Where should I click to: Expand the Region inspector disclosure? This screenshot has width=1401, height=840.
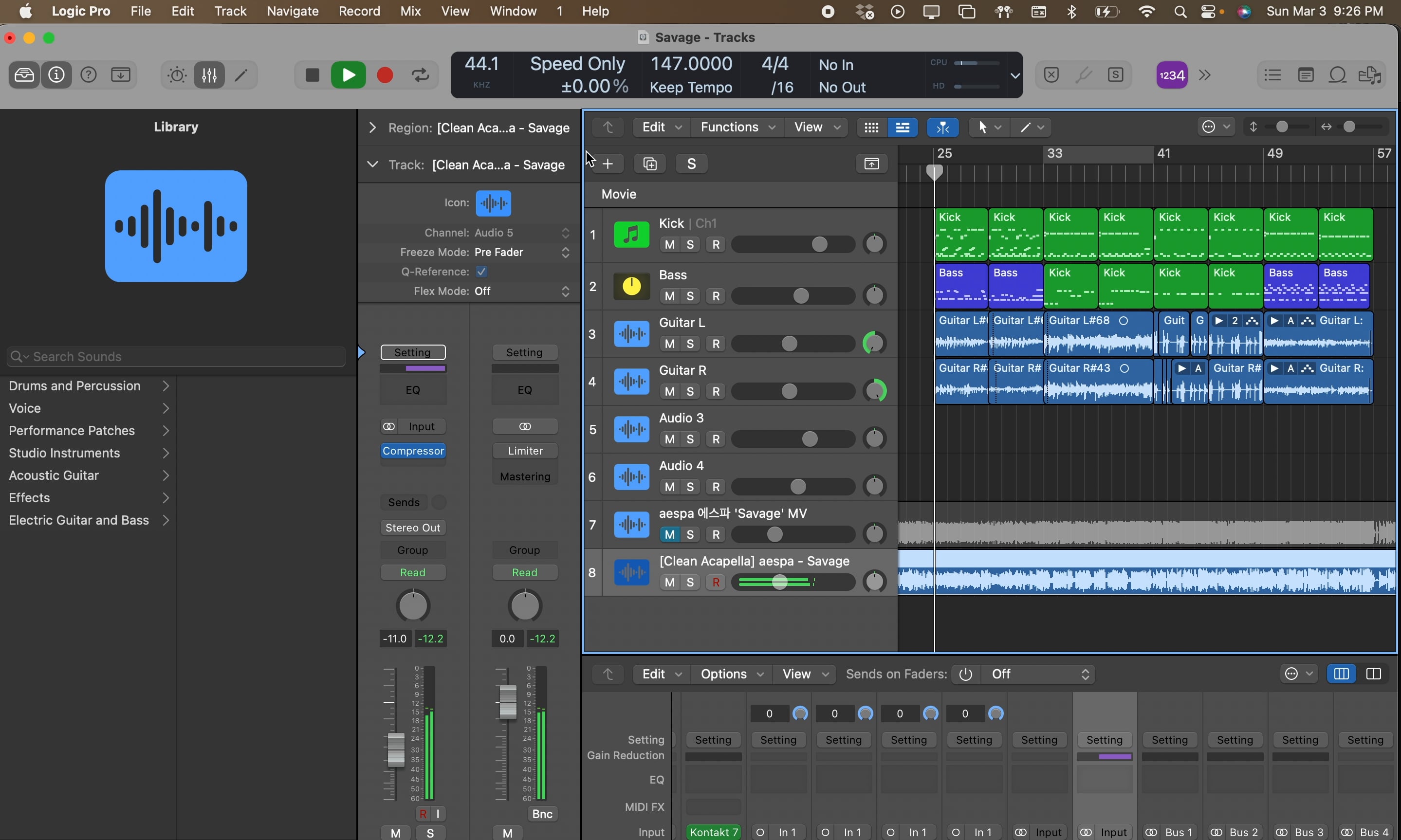pos(372,128)
